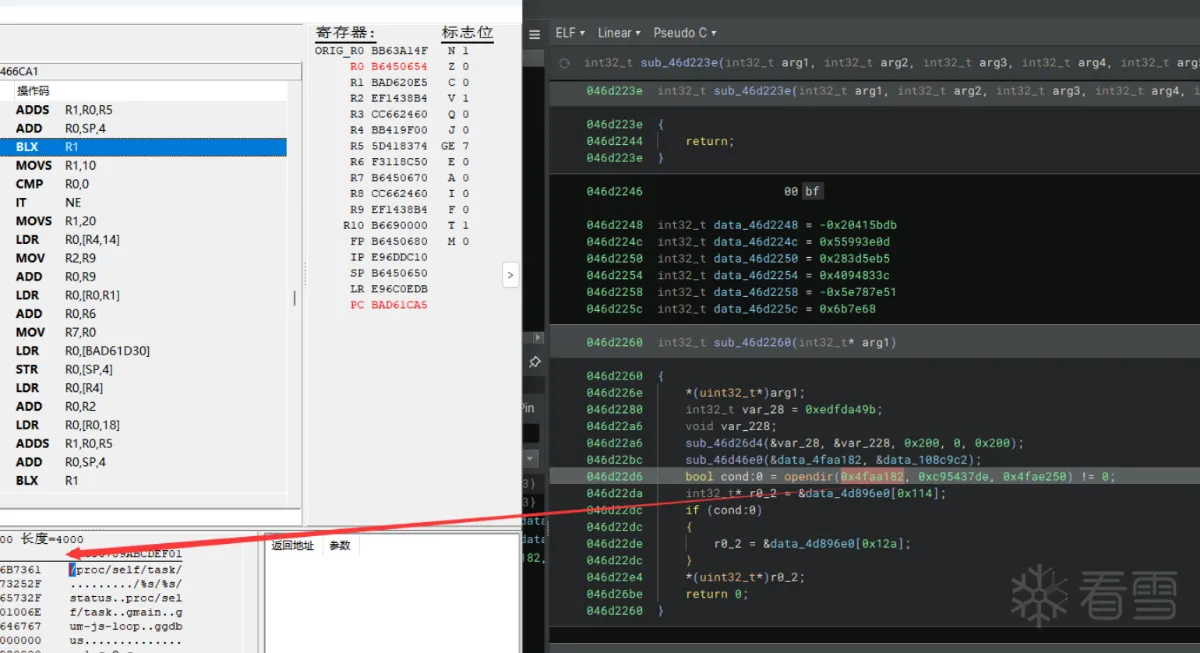Select the LDR R0,[R4,14] instruction

point(143,239)
